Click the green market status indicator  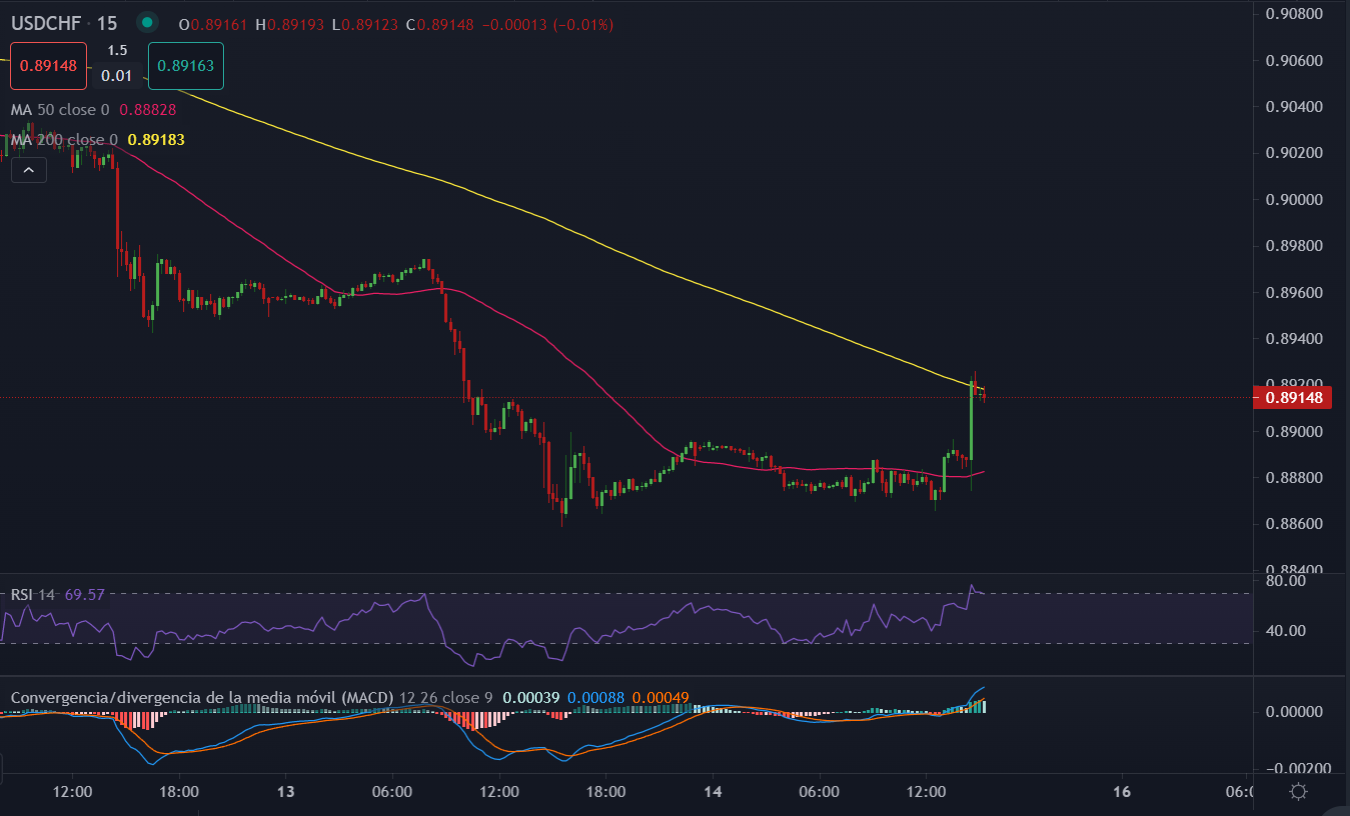[147, 23]
